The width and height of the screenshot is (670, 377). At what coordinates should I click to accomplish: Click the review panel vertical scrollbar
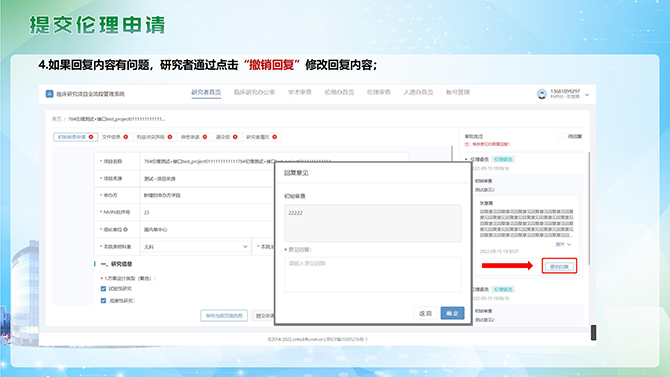tap(589, 208)
